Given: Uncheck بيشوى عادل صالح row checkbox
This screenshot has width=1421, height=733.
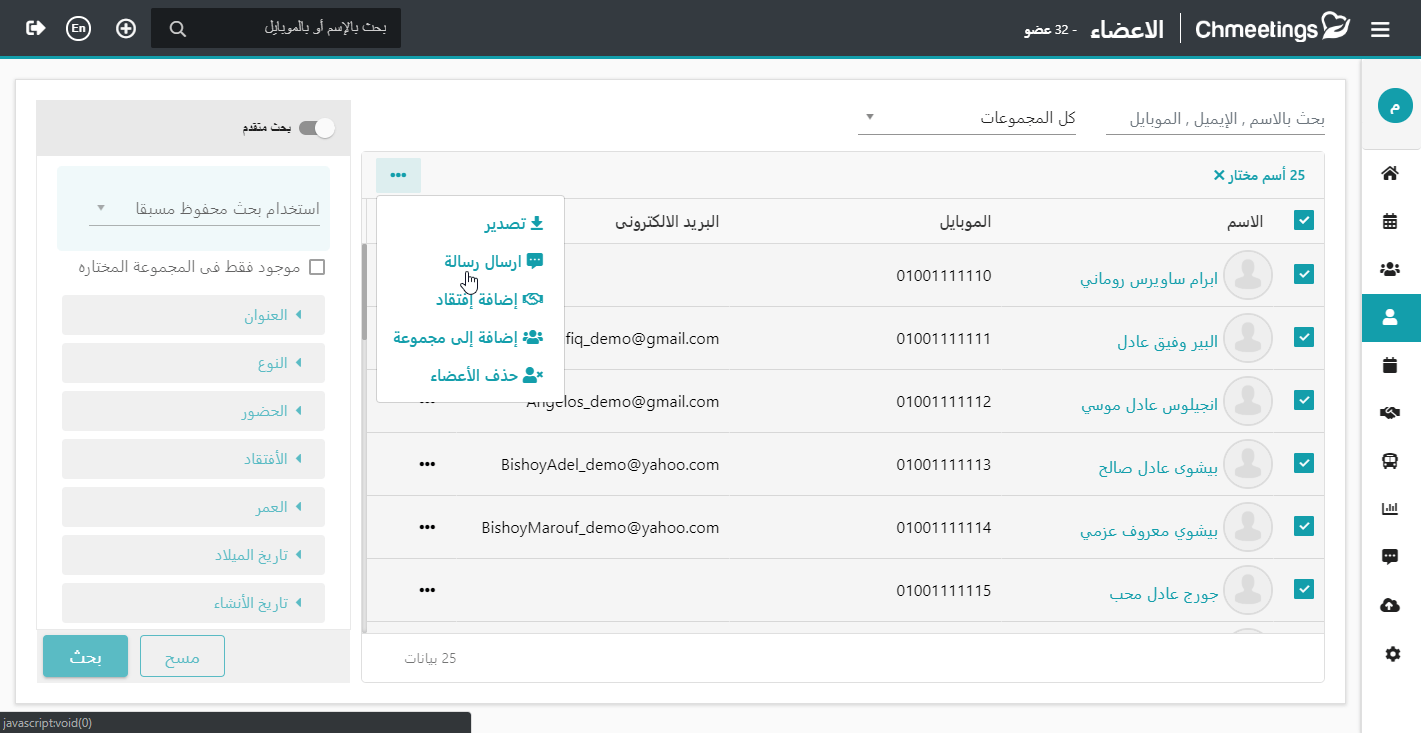Looking at the screenshot, I should pos(1304,463).
